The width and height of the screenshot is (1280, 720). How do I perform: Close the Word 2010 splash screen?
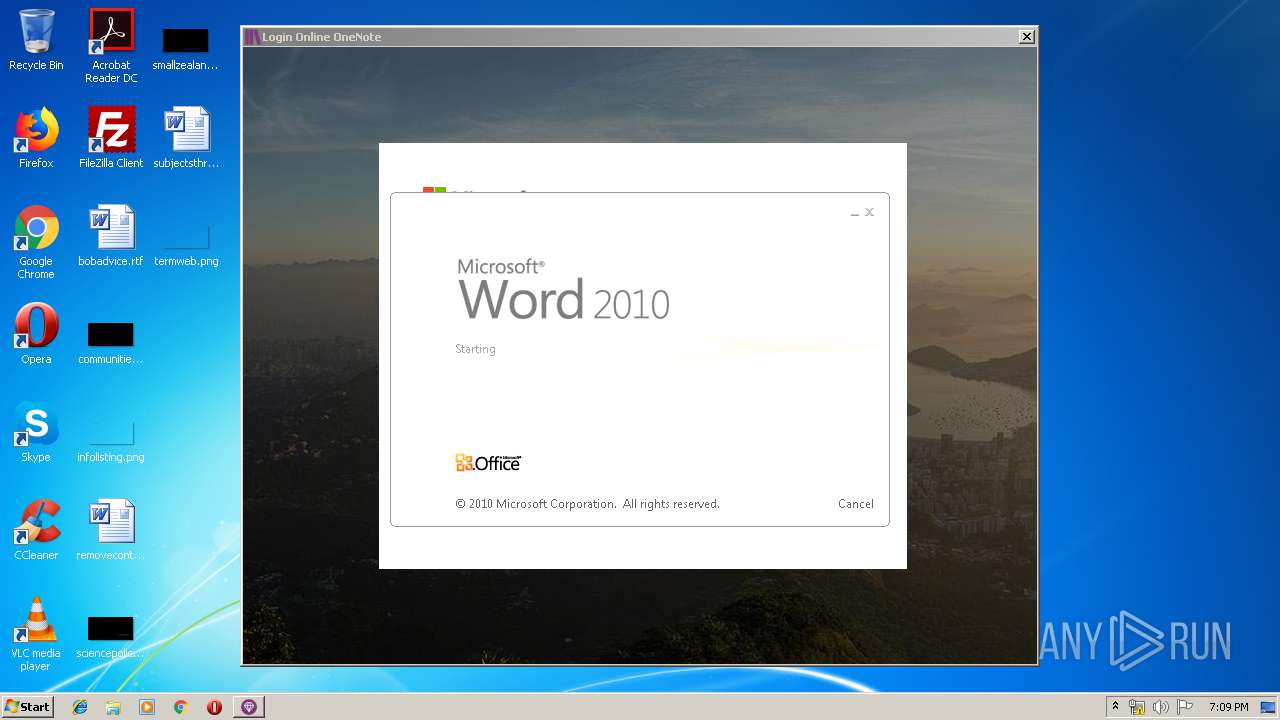pos(870,212)
